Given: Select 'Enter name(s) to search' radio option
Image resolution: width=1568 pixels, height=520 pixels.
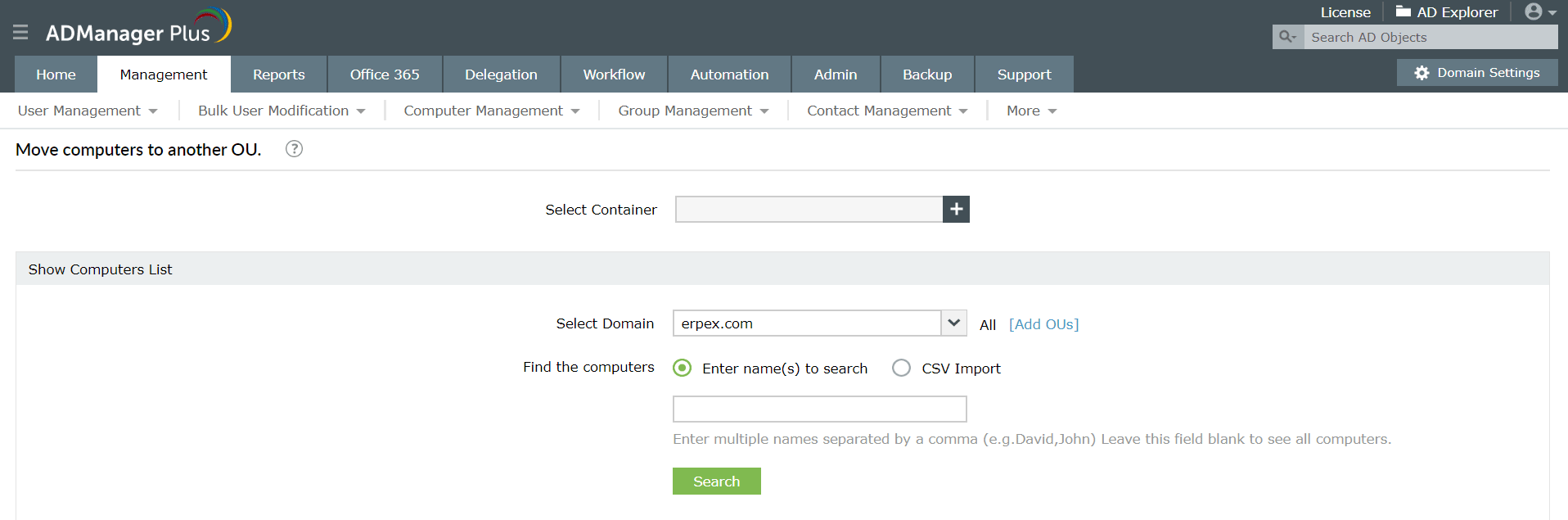Looking at the screenshot, I should (682, 369).
